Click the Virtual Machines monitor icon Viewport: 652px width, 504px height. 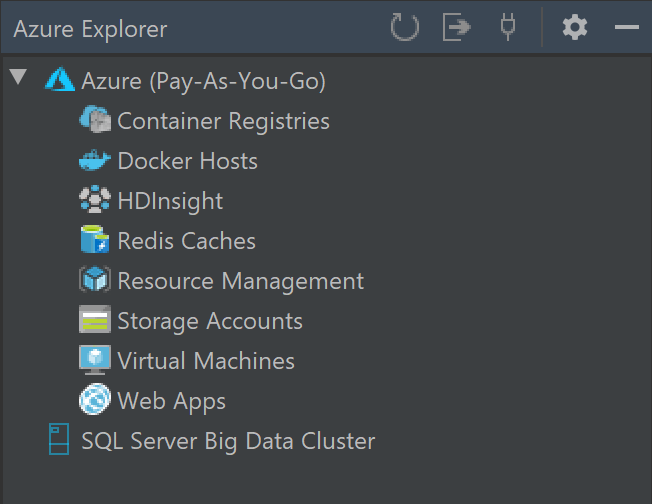coord(95,360)
